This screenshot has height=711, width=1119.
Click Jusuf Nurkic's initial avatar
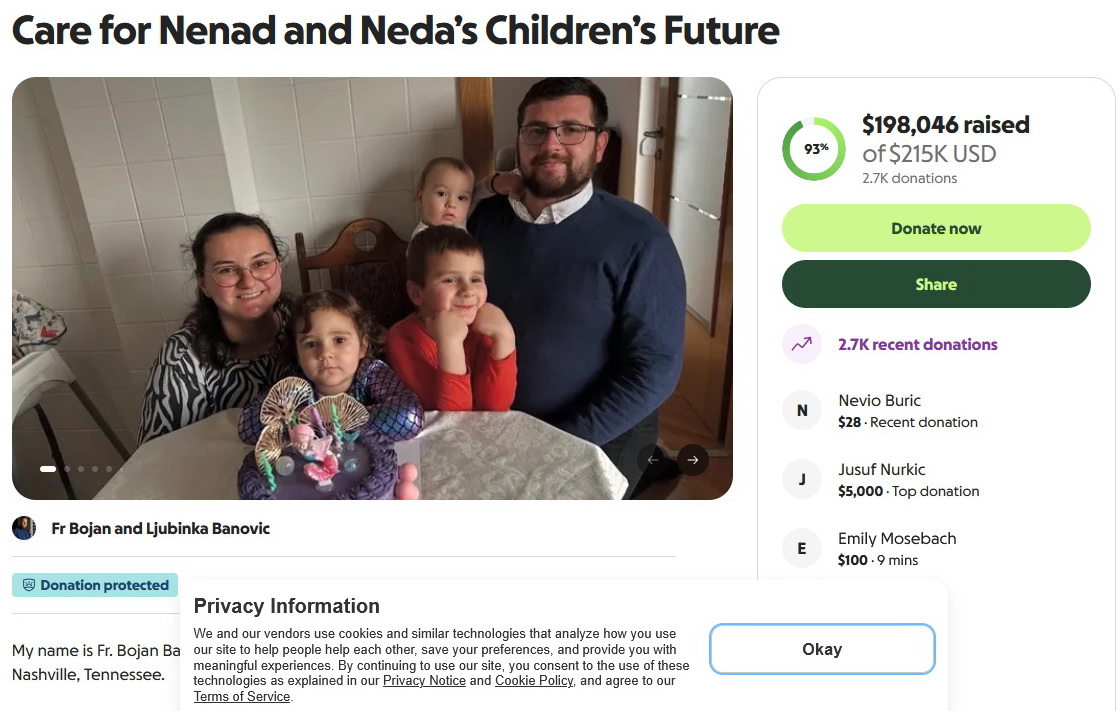coord(801,480)
